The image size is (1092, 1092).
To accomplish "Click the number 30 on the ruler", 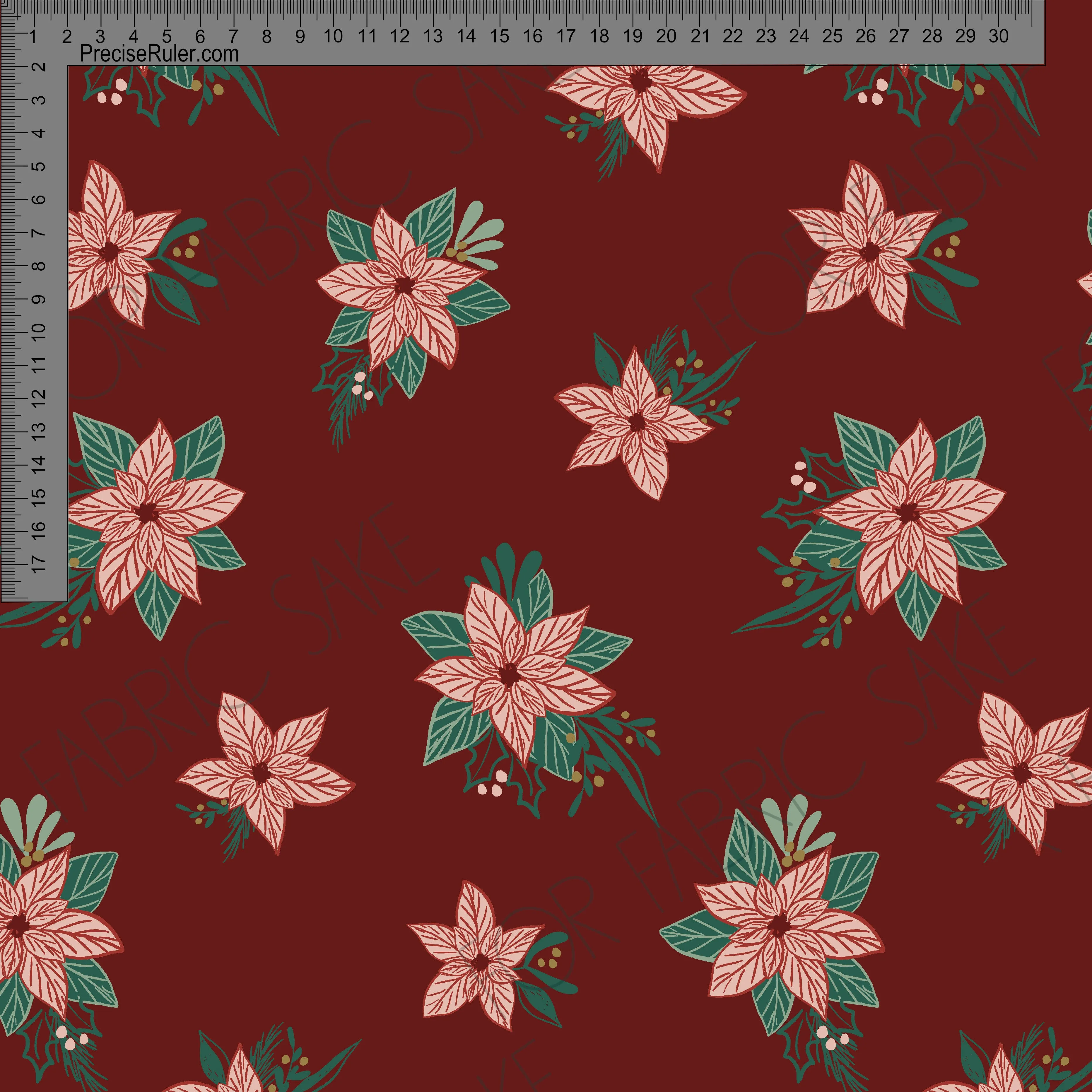I will [998, 36].
